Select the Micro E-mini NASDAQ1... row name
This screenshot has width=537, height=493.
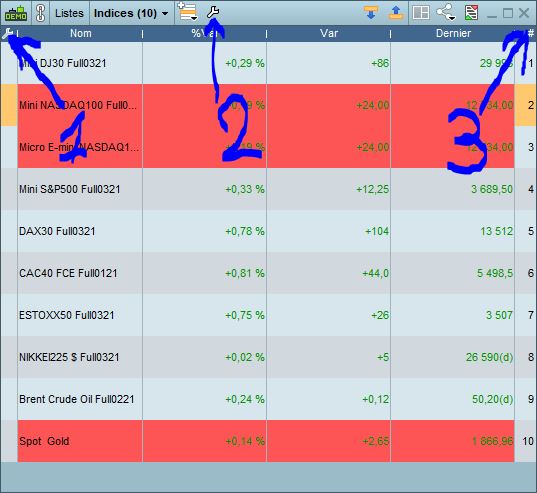coord(79,147)
